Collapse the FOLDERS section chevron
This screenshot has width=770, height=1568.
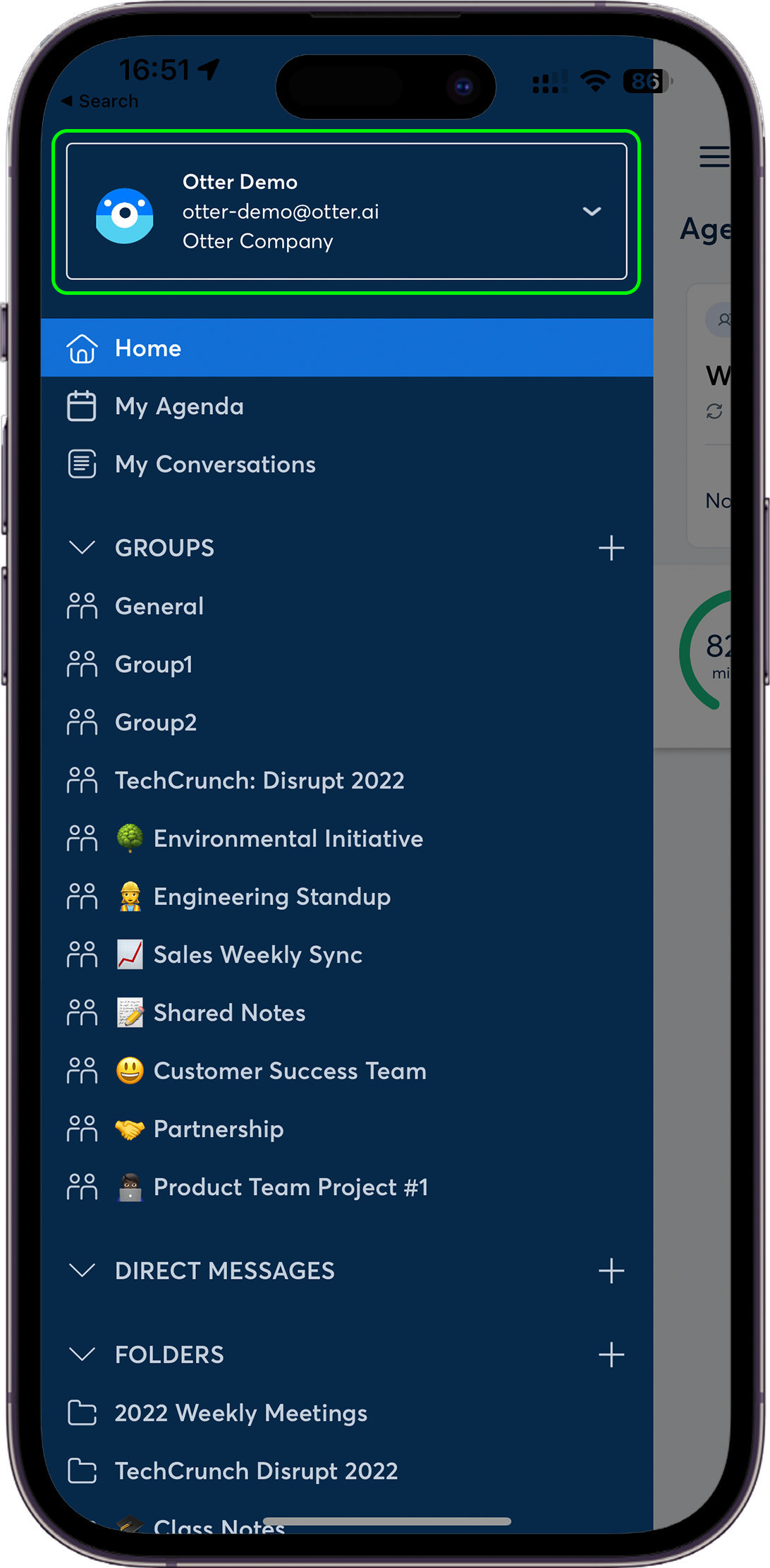click(x=82, y=1354)
